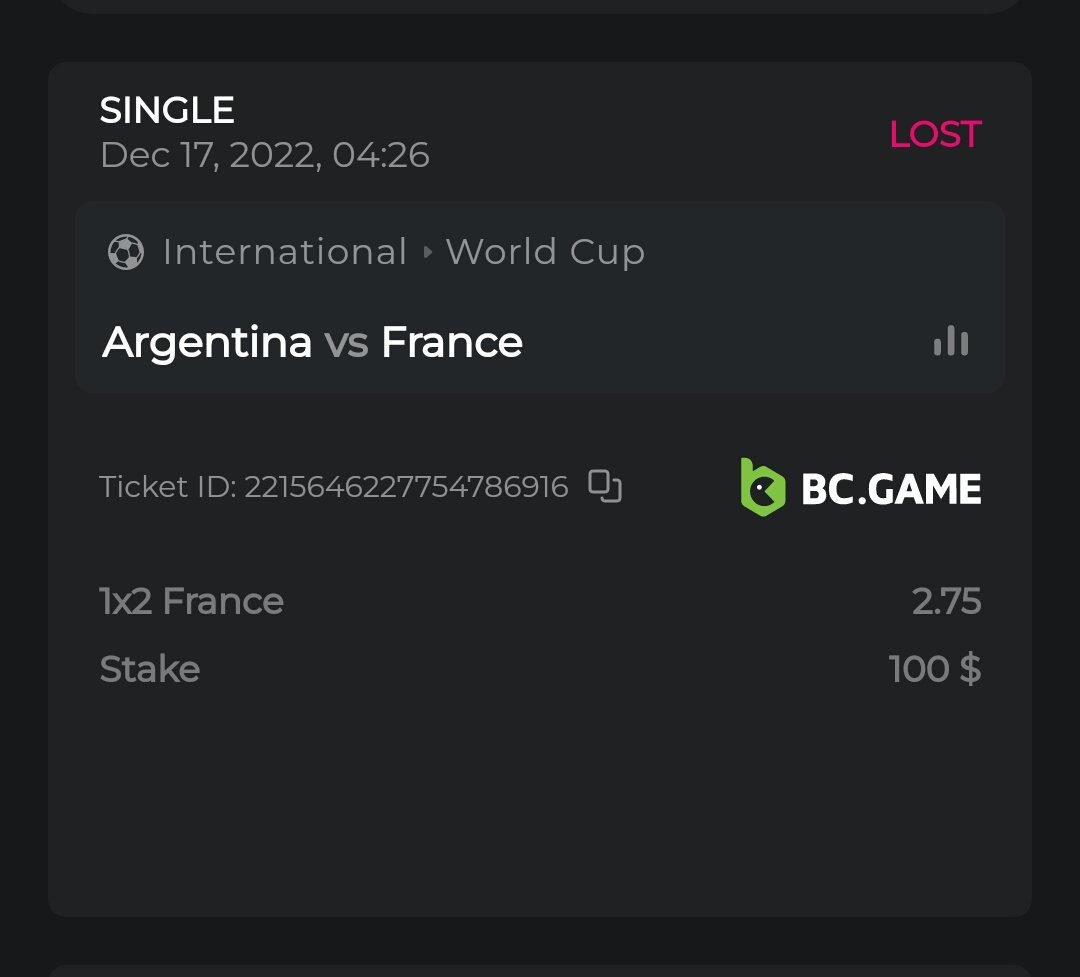Image resolution: width=1080 pixels, height=977 pixels.
Task: Click the breadcrumb arrow before World Cup
Action: [x=428, y=252]
